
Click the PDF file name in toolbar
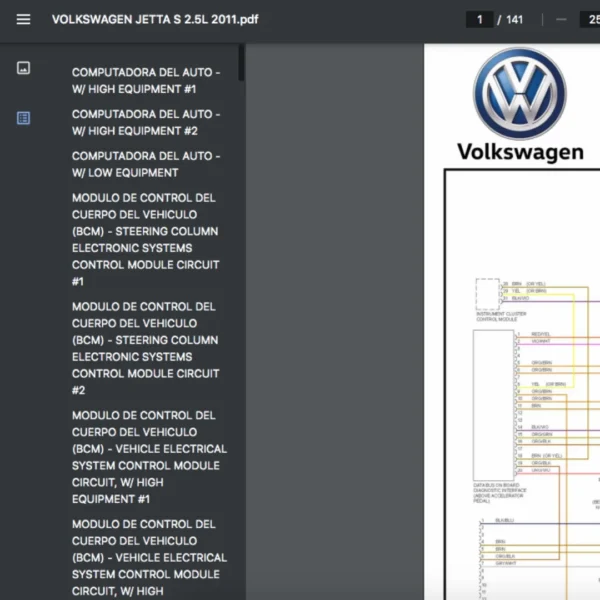click(x=155, y=20)
